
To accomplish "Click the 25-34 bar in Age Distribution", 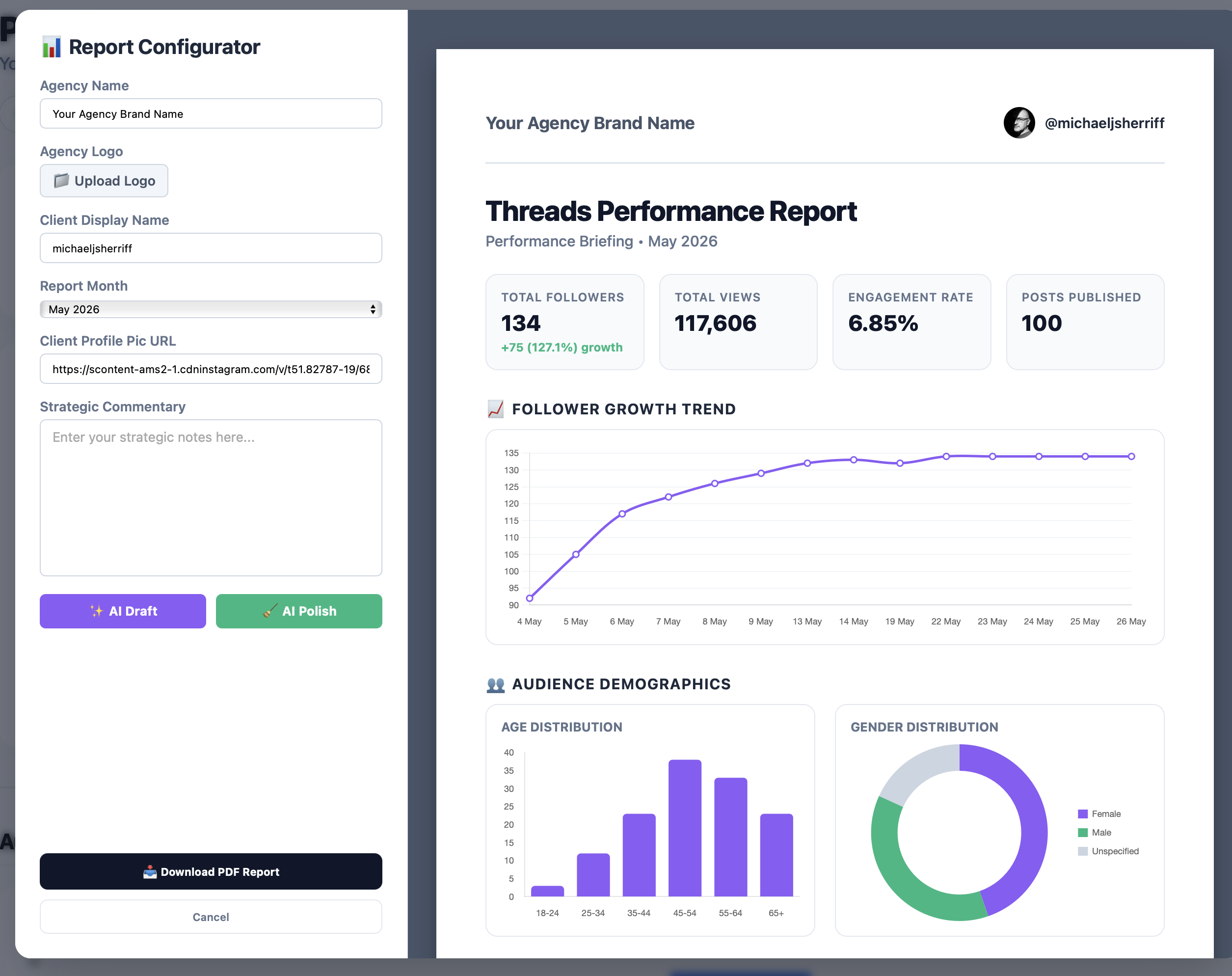I will pyautogui.click(x=593, y=875).
